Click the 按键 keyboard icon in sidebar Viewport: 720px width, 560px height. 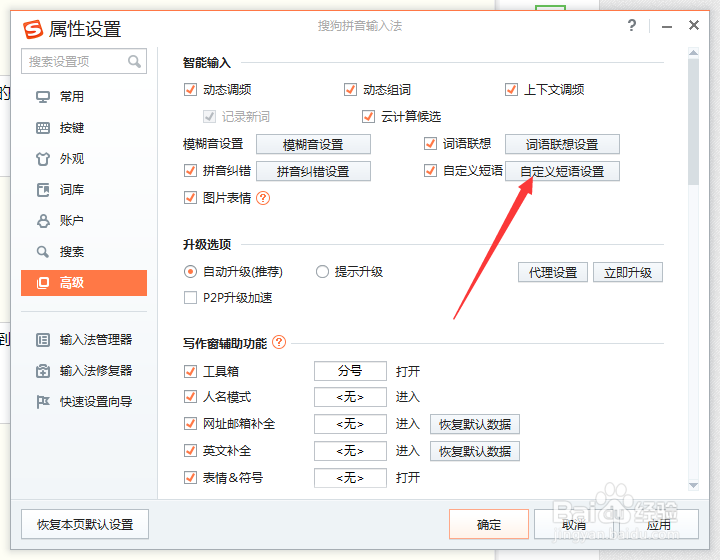43,128
